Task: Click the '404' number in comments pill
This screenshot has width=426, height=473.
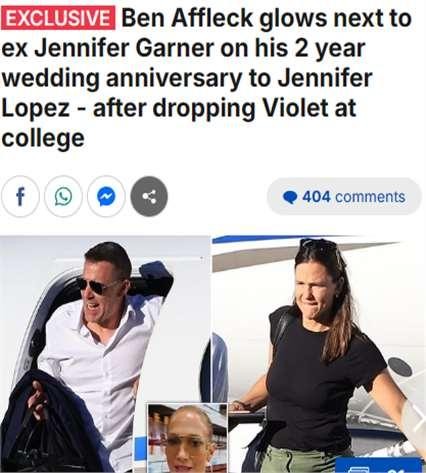Action: click(x=317, y=197)
